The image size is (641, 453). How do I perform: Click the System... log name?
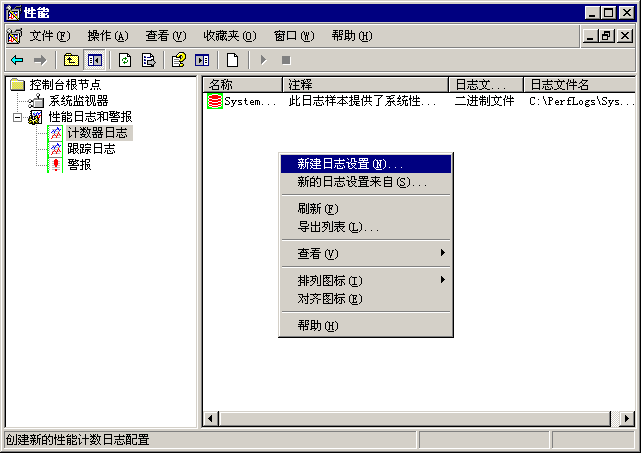click(x=250, y=101)
